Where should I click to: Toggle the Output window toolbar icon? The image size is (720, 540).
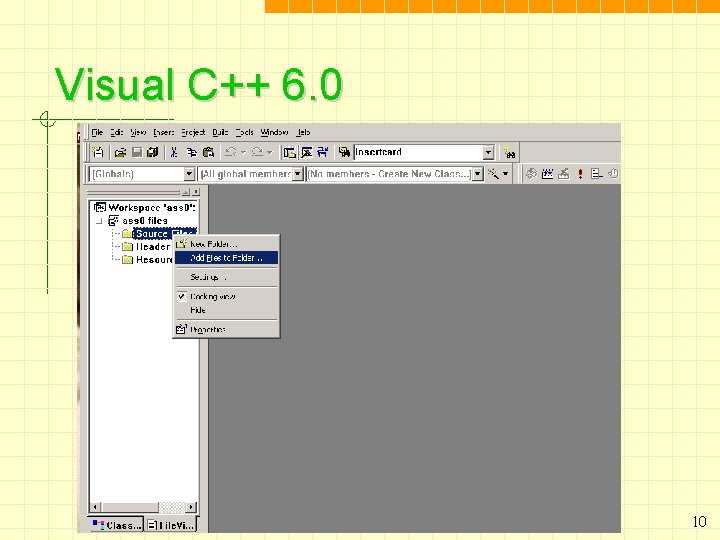pos(307,152)
